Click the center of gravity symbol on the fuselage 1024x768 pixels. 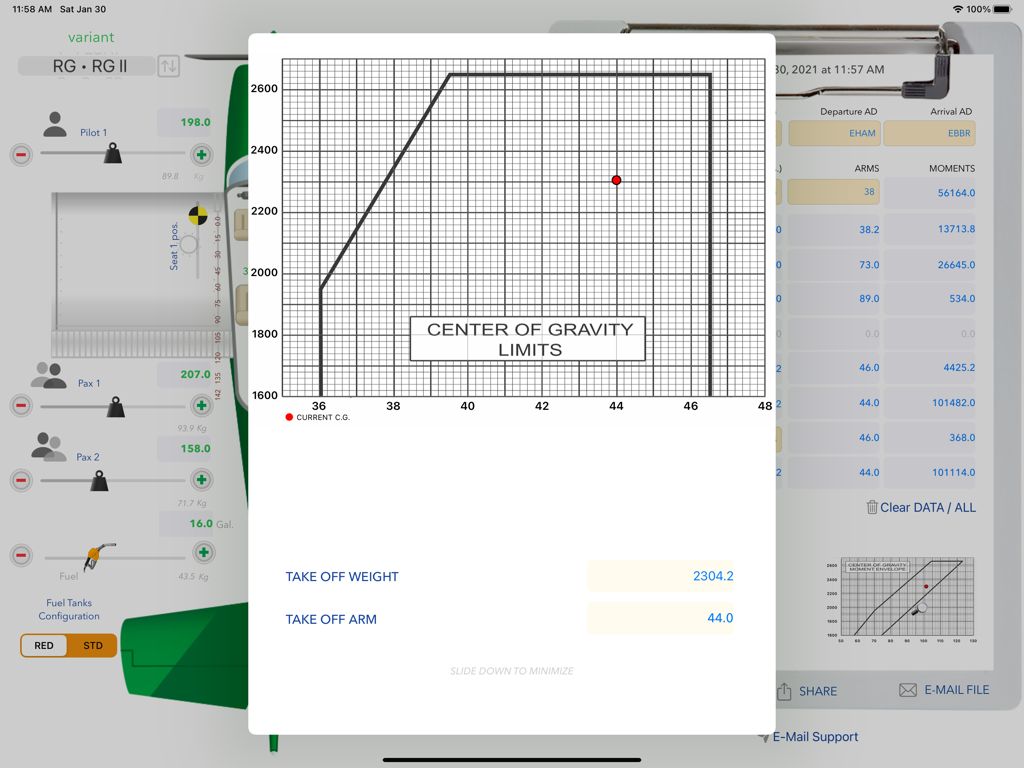198,214
